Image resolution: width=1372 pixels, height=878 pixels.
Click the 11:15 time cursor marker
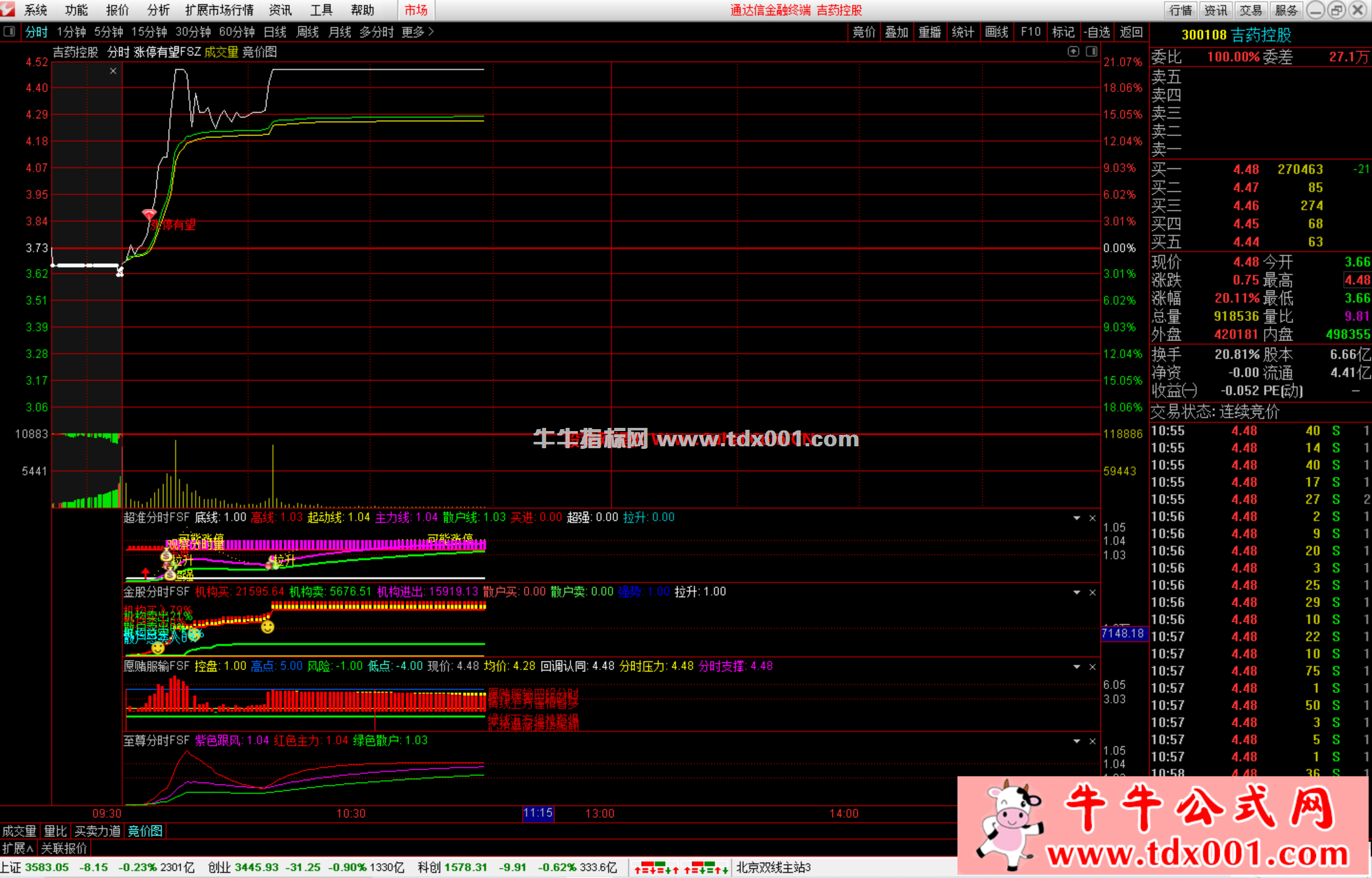tap(538, 813)
